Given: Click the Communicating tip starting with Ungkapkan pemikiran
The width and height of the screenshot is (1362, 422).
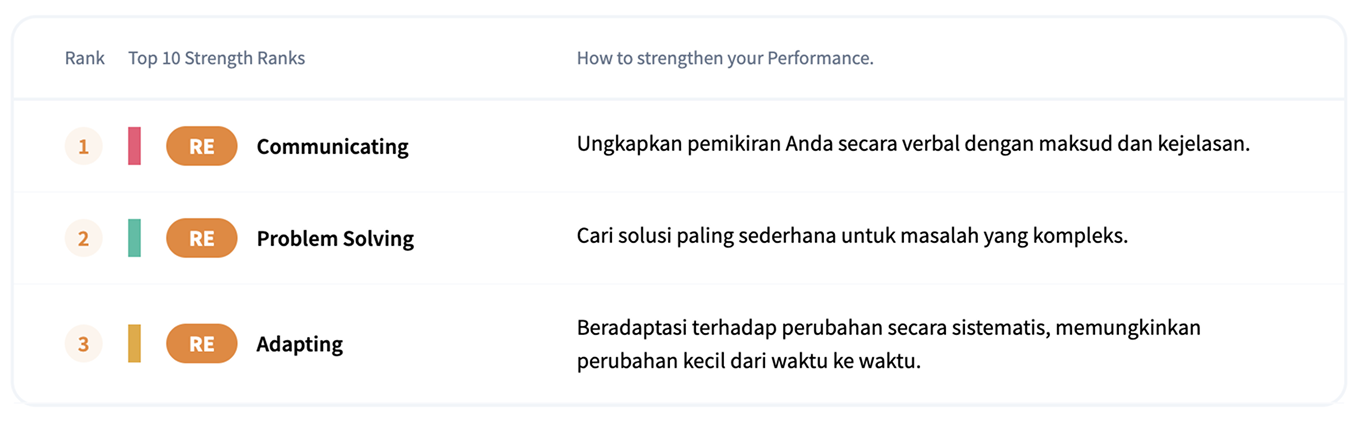Looking at the screenshot, I should tap(913, 144).
